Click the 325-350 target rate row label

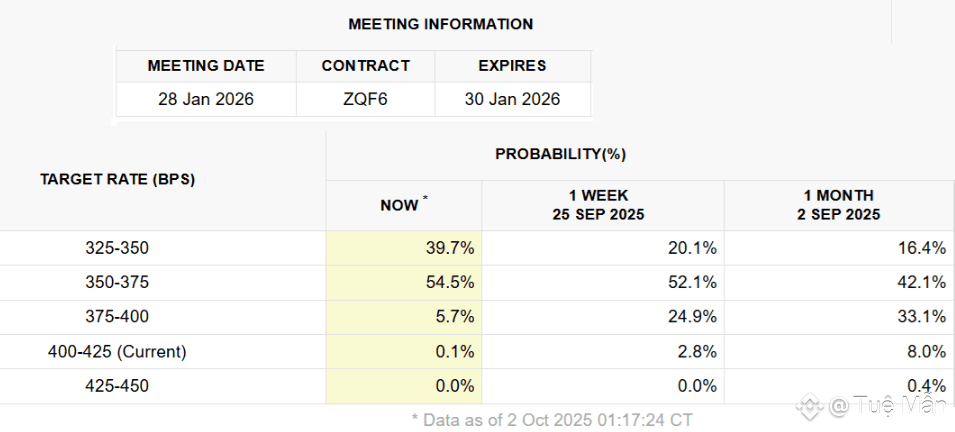[x=117, y=248]
